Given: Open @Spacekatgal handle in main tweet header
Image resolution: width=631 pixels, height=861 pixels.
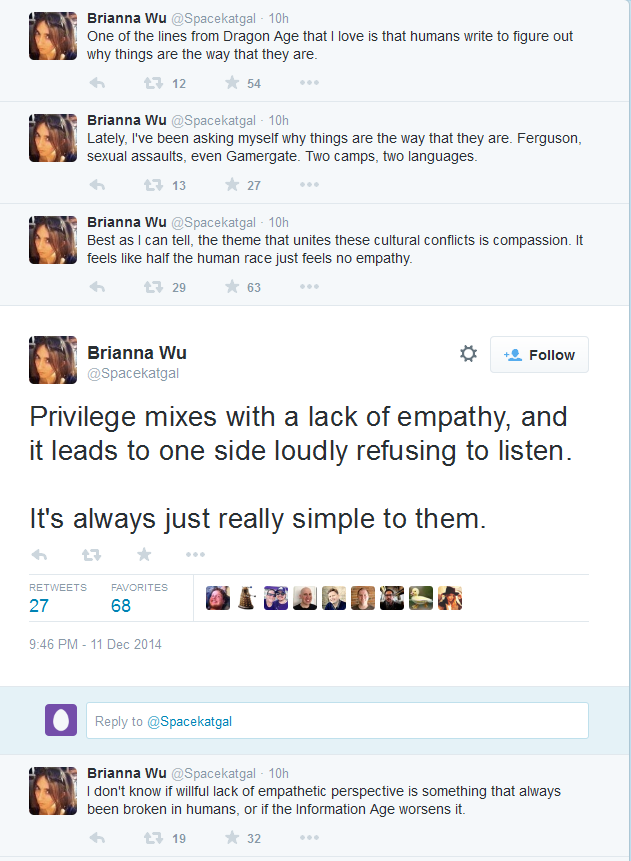Looking at the screenshot, I should point(133,373).
